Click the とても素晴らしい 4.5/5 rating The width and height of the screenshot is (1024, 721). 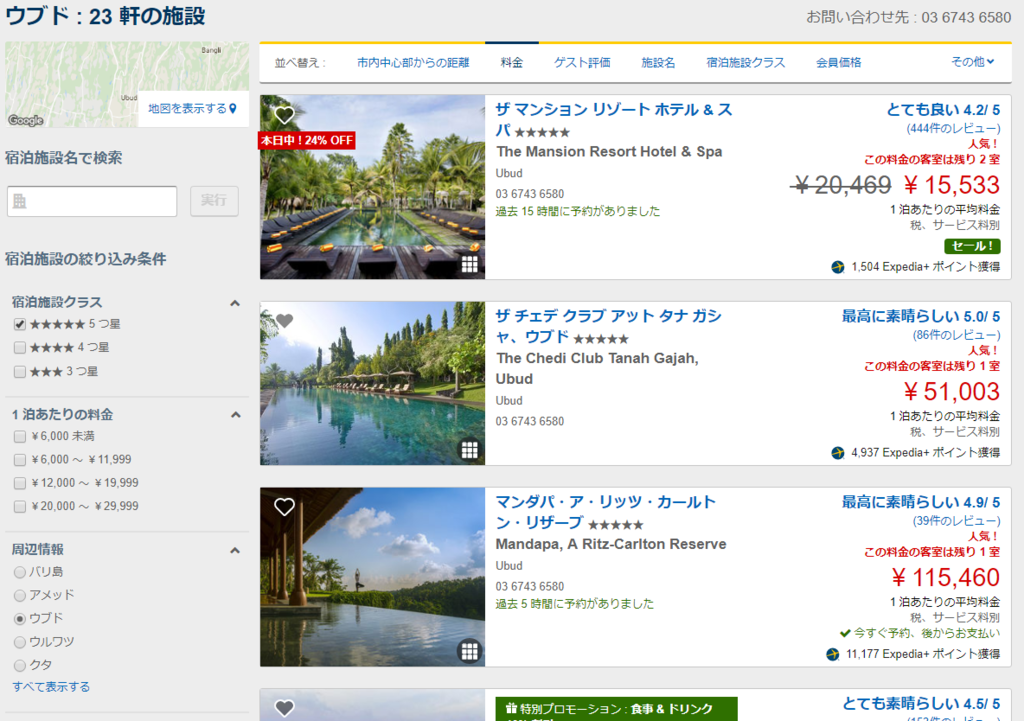[921, 703]
